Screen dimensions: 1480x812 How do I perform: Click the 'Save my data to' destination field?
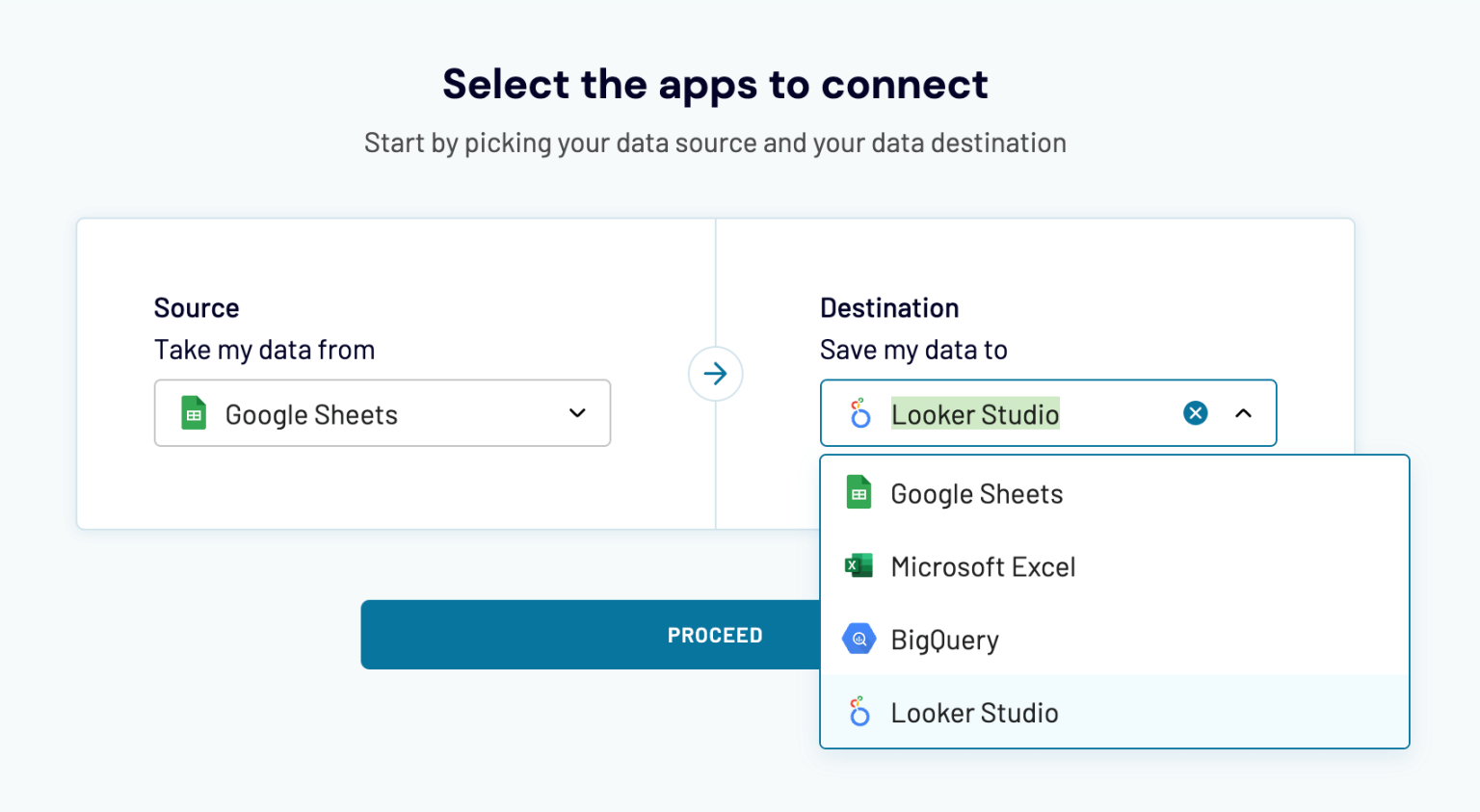(x=1048, y=413)
